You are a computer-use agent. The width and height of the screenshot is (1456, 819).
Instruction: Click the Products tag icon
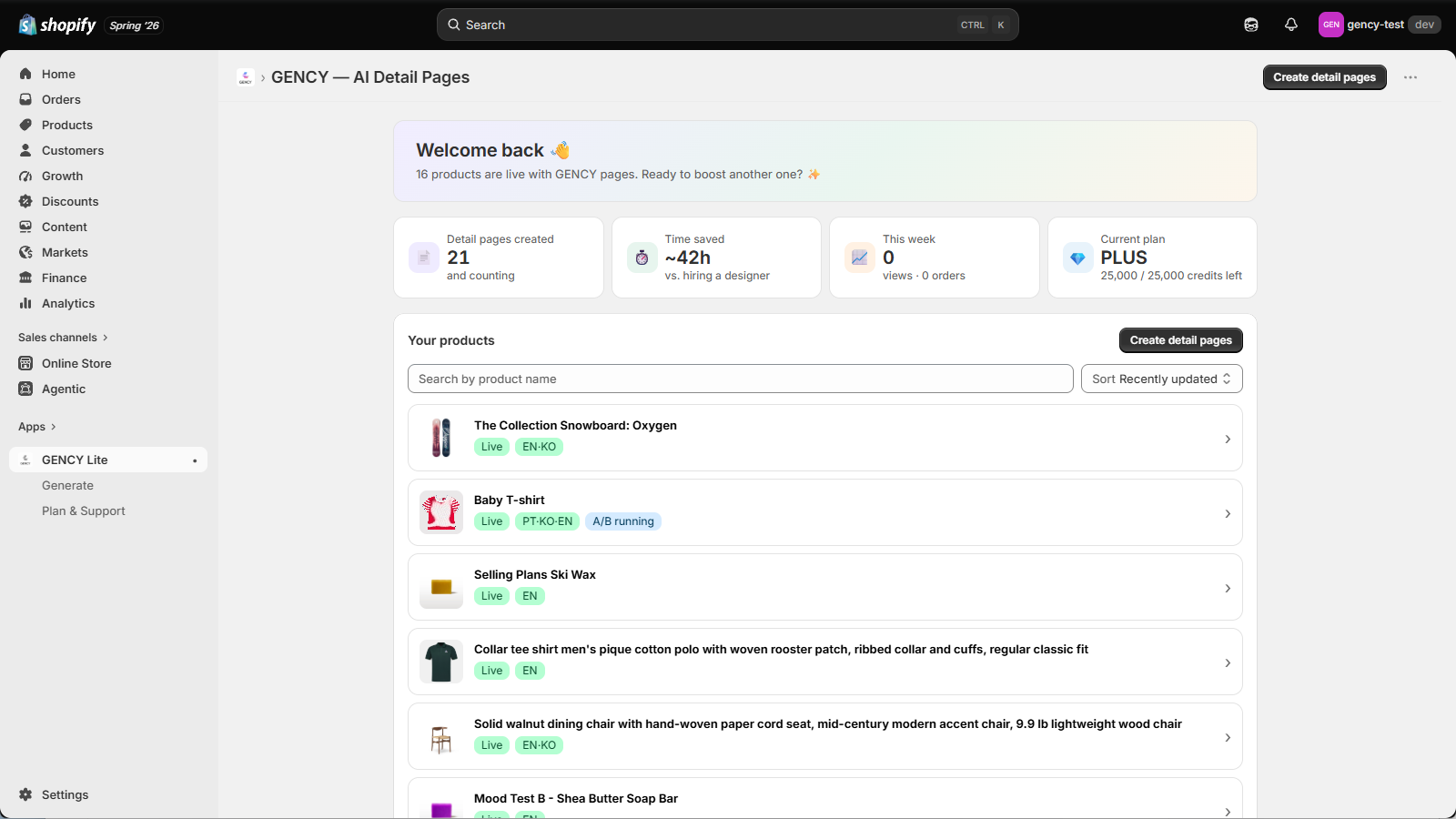tap(25, 125)
